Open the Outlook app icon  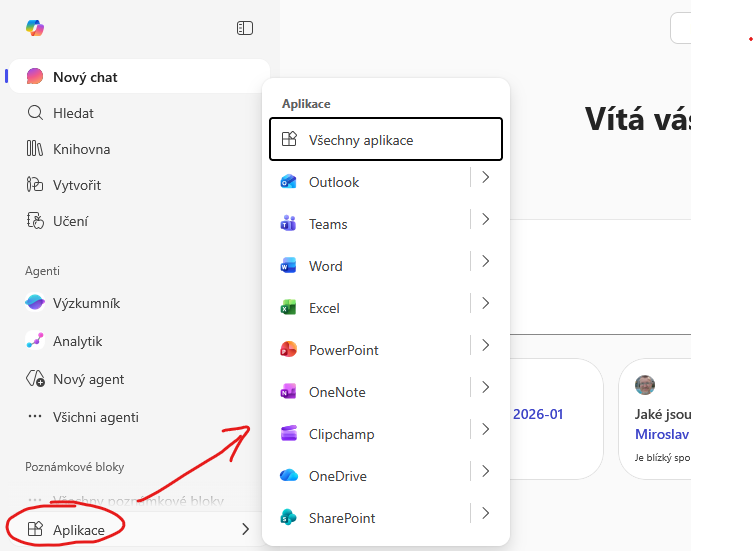289,182
